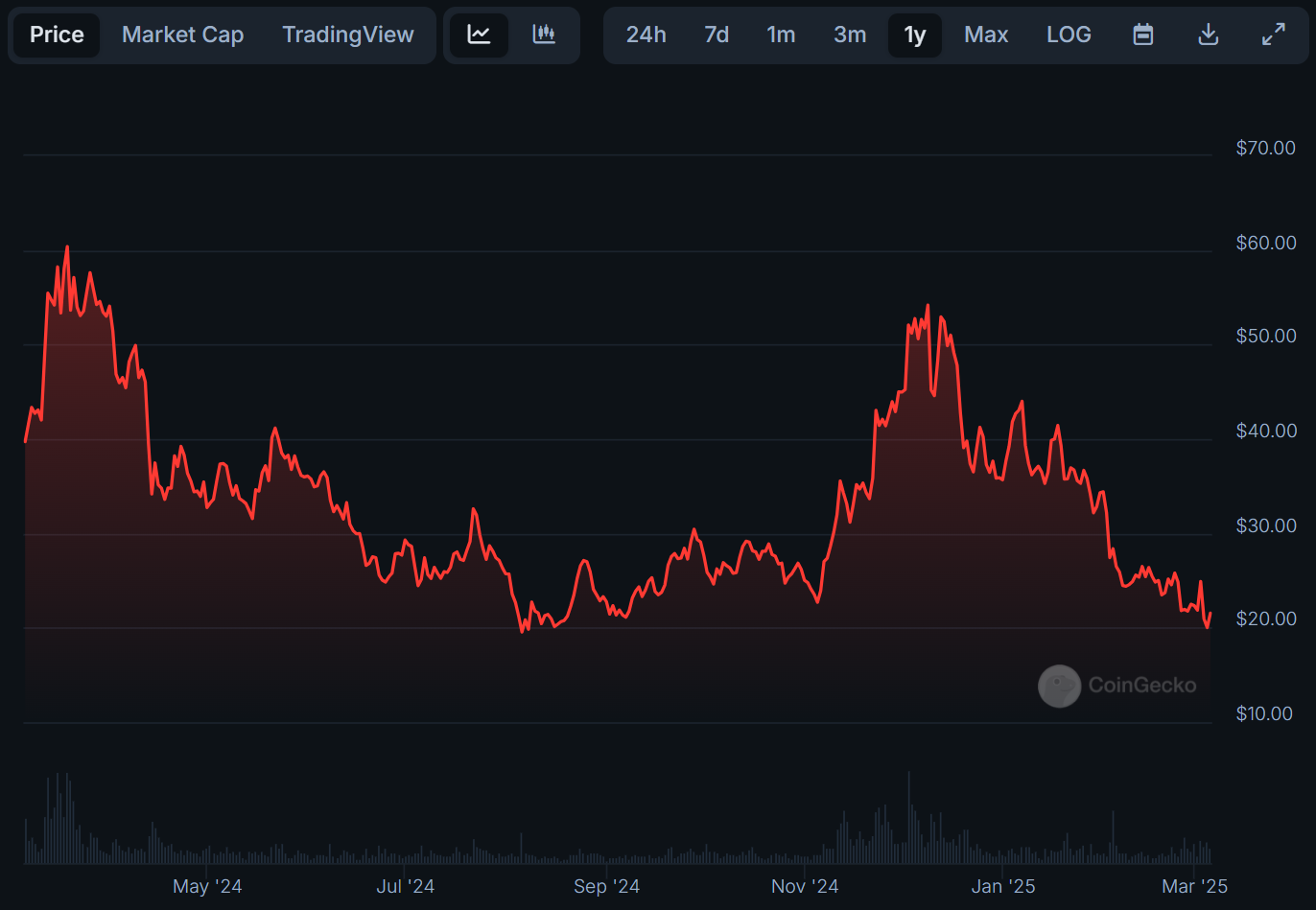This screenshot has height=910, width=1316.
Task: Switch to the Price tab
Action: coord(57,35)
